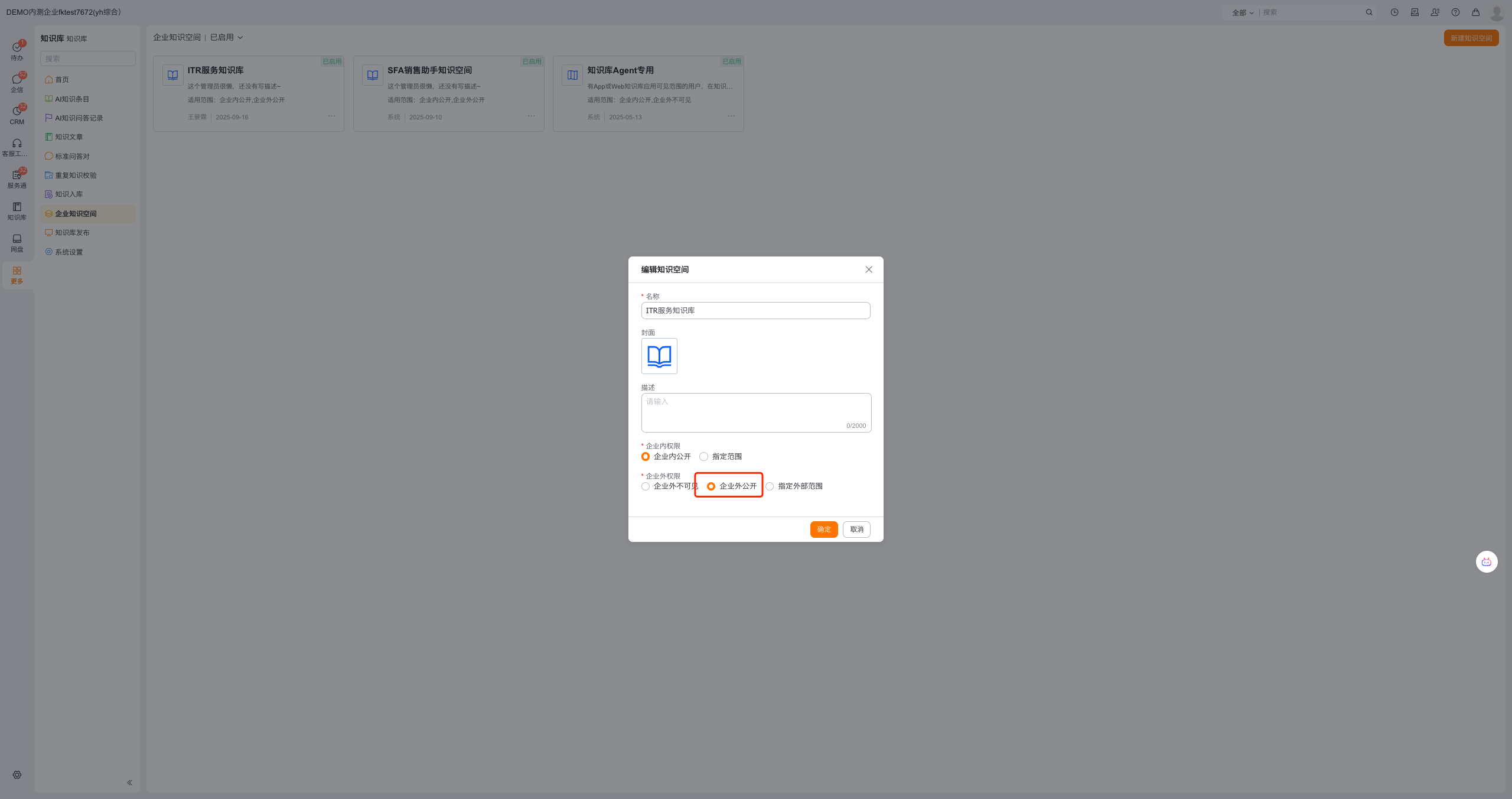
Task: Click into the 描述 text area
Action: [x=755, y=412]
